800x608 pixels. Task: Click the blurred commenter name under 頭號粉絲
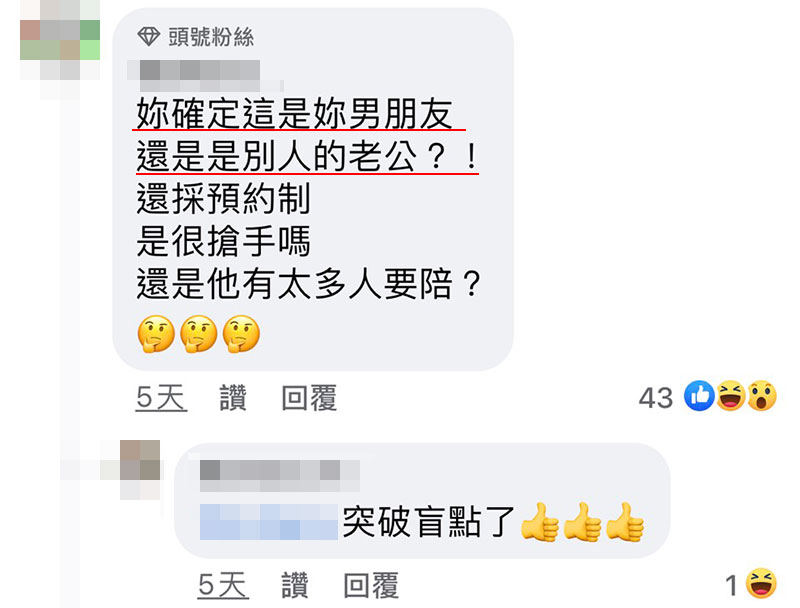[x=204, y=75]
